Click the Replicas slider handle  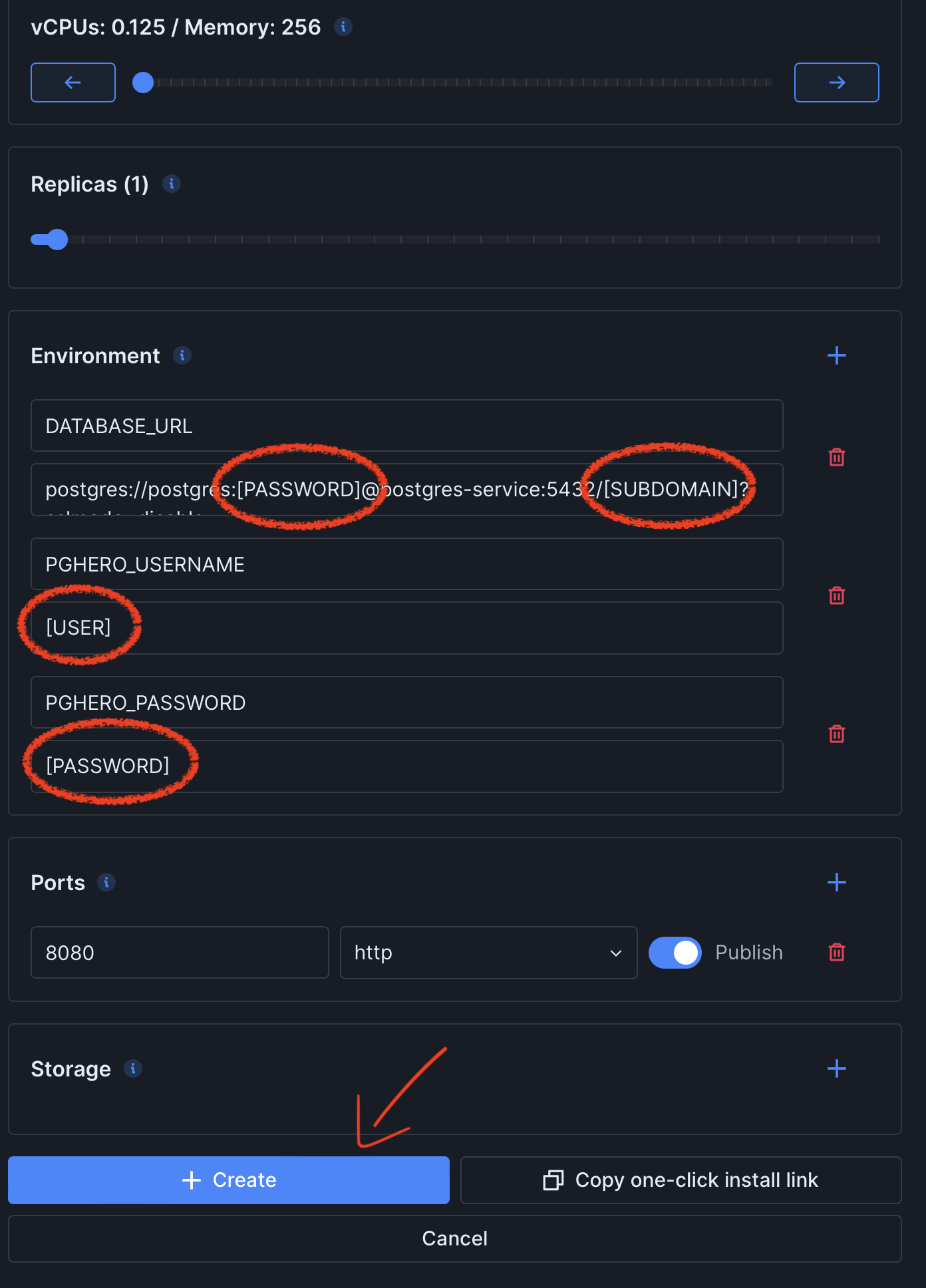click(57, 240)
